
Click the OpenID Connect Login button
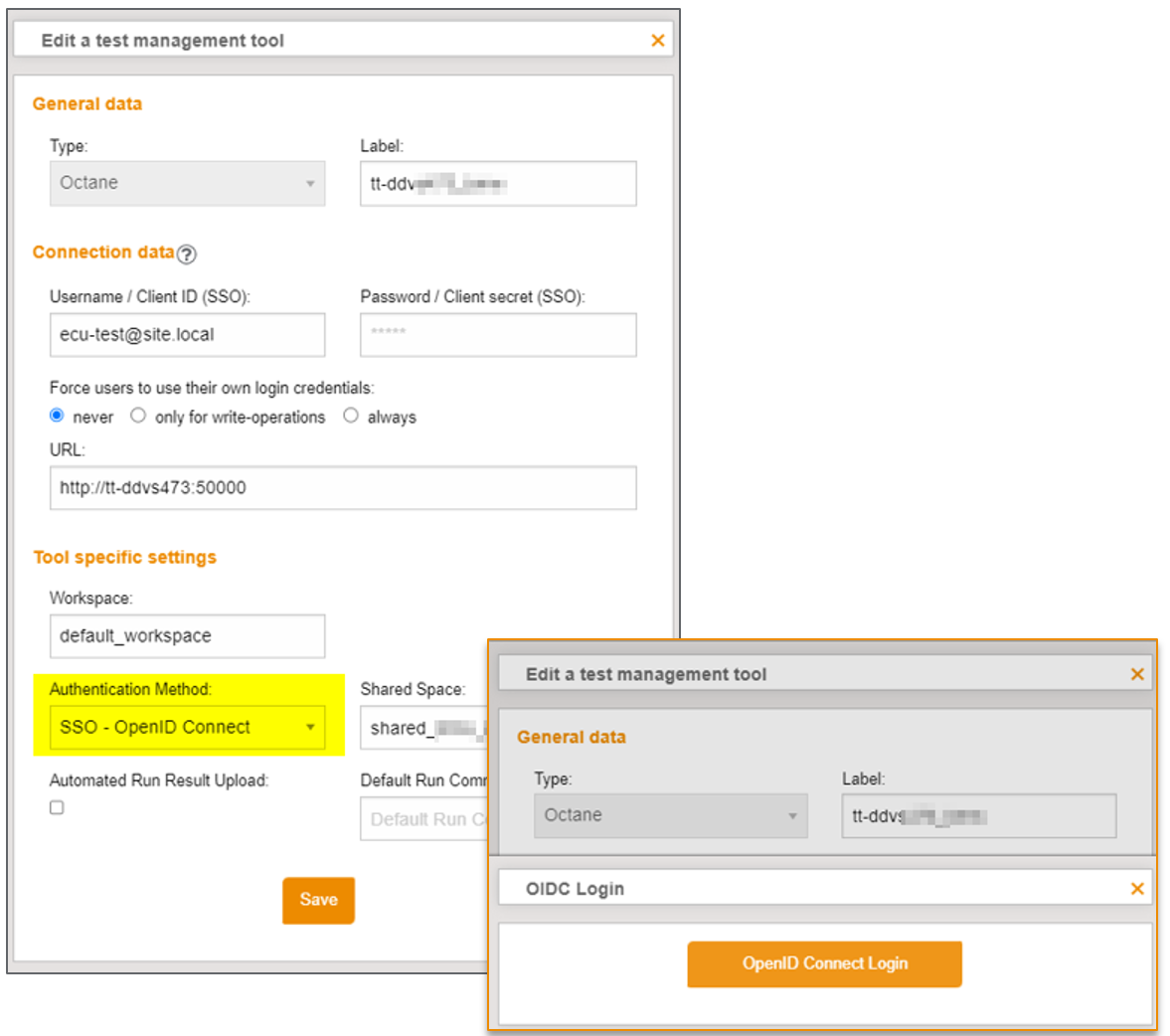click(824, 963)
